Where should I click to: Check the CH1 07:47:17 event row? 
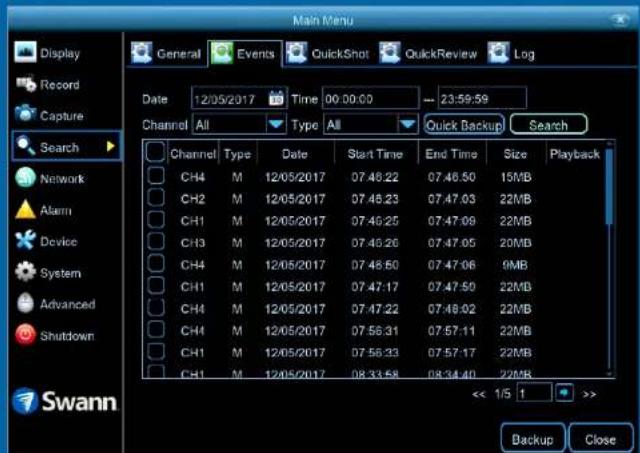156,286
